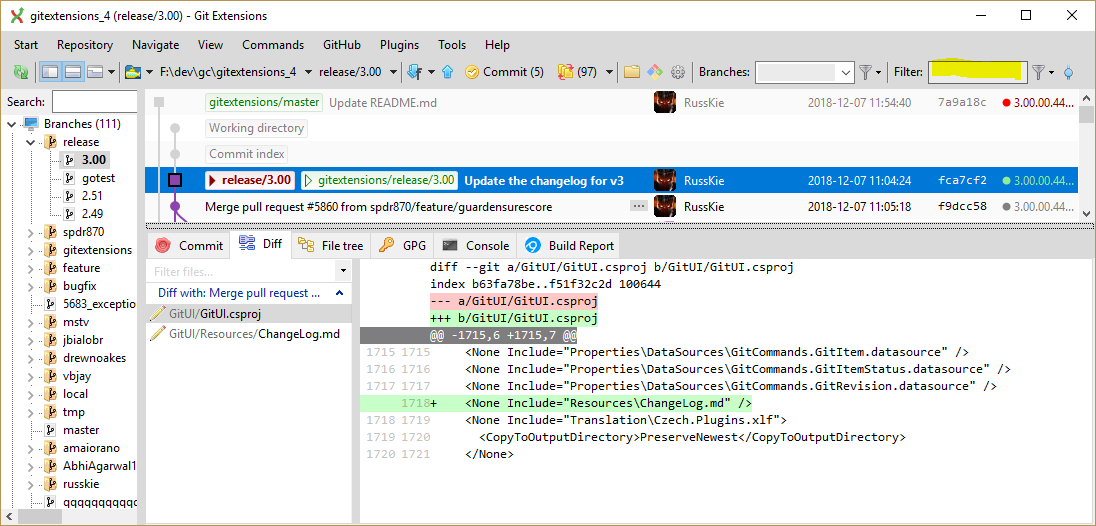Select the 2.49 branch in tree
Viewport: 1096px width, 526px height.
coord(92,214)
